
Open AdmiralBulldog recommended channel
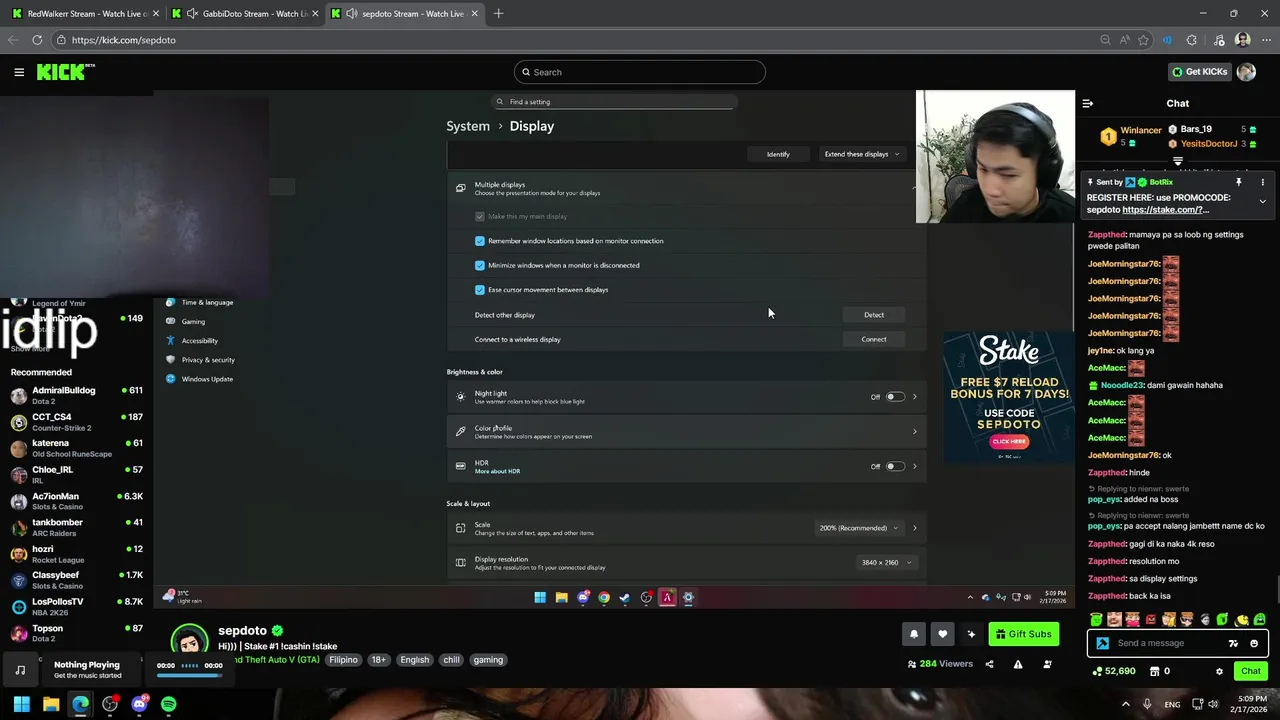[x=76, y=395]
